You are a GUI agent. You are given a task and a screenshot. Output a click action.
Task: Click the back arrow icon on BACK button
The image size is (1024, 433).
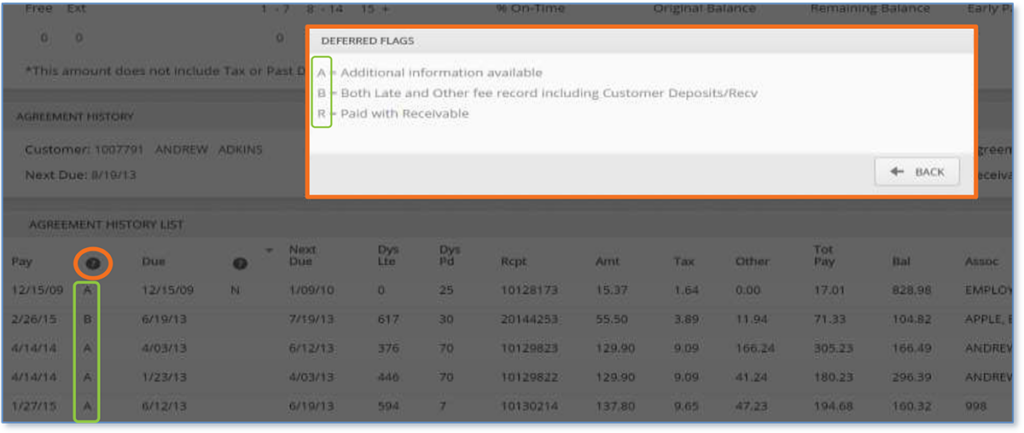pyautogui.click(x=897, y=172)
